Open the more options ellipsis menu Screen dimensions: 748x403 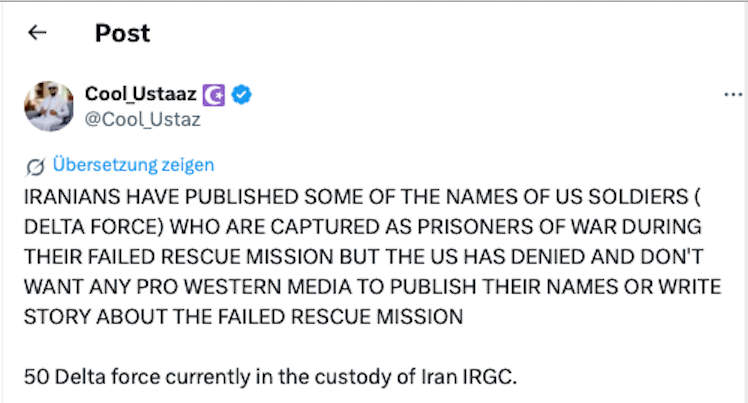732,96
